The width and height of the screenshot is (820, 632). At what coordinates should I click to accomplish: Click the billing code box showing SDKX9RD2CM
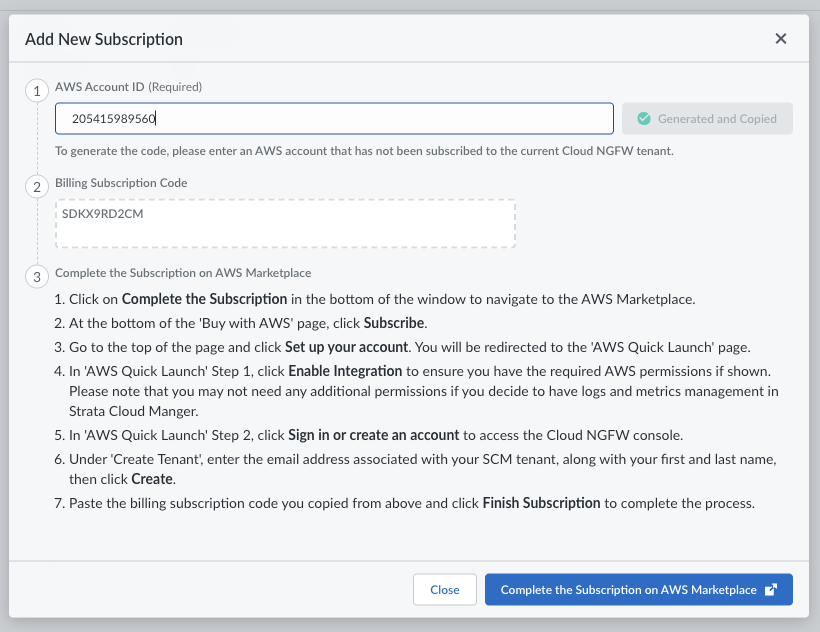(x=285, y=223)
